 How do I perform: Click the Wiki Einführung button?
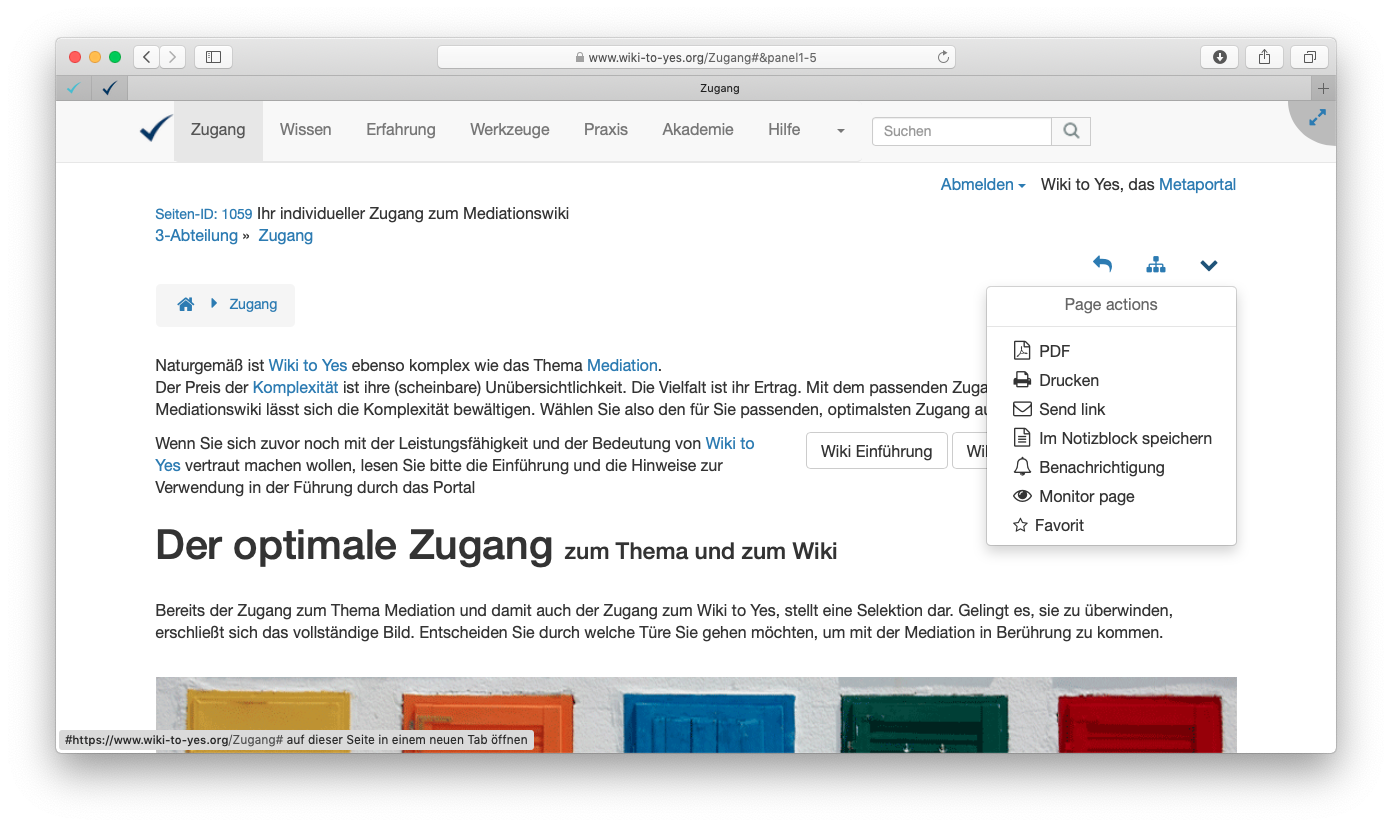pos(876,451)
